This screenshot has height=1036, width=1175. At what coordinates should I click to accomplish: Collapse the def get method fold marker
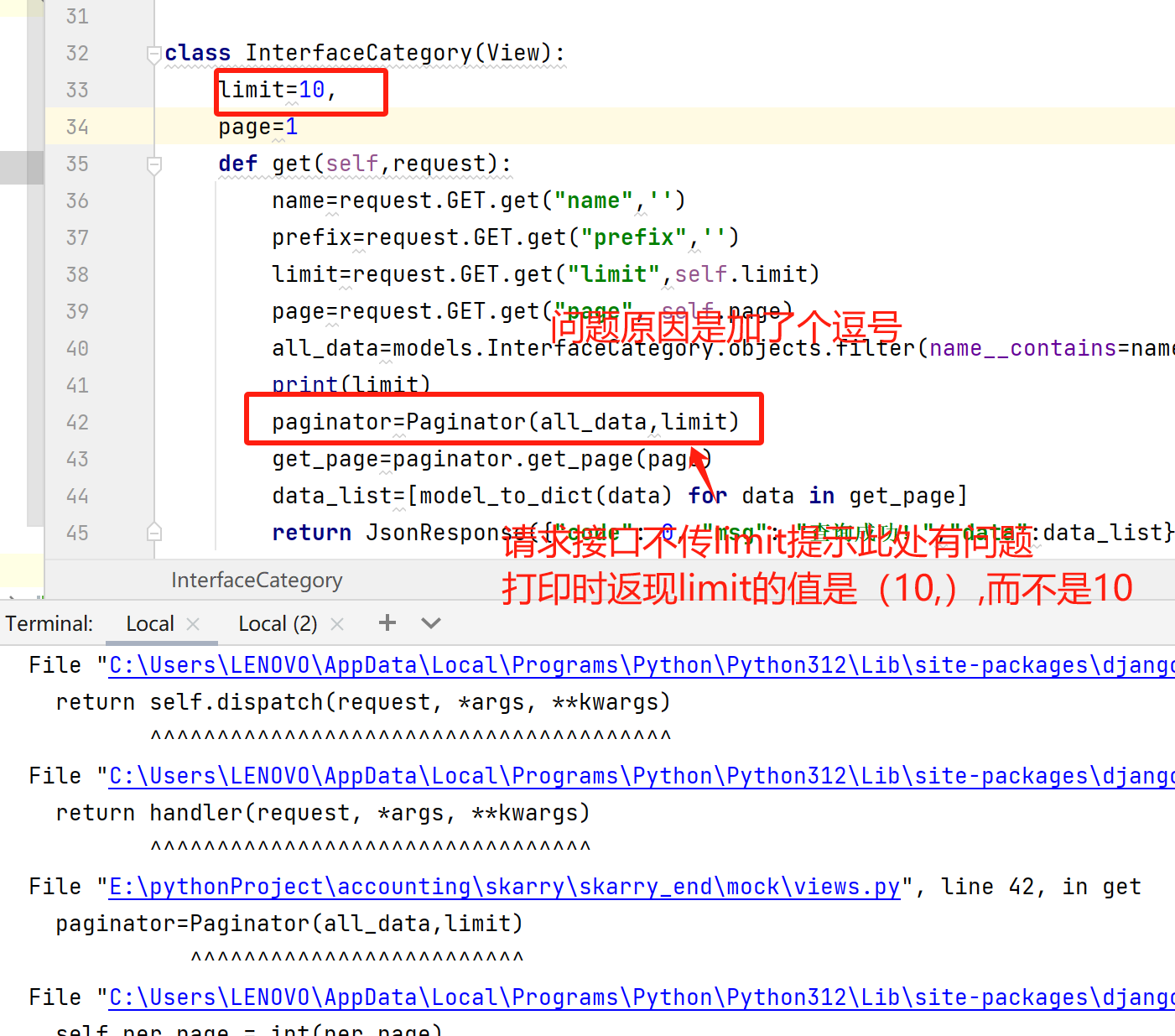tap(154, 164)
